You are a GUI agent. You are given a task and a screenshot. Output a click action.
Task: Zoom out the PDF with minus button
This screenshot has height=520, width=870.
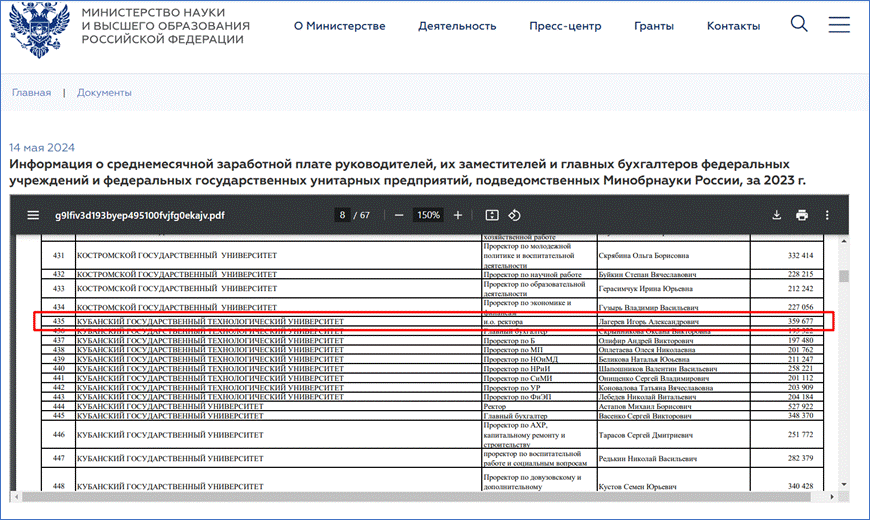[399, 215]
